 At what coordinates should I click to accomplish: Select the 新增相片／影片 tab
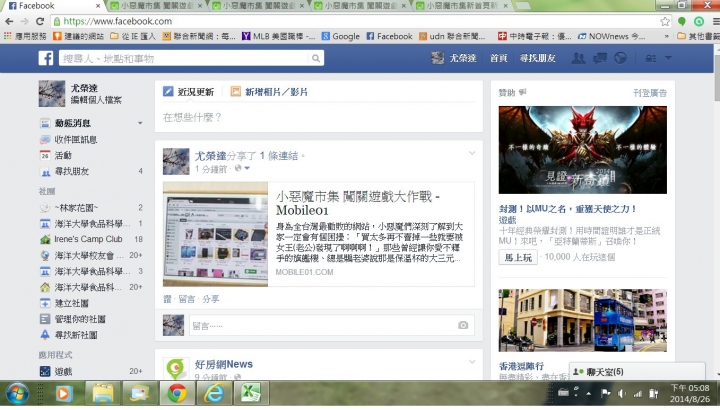pos(269,92)
